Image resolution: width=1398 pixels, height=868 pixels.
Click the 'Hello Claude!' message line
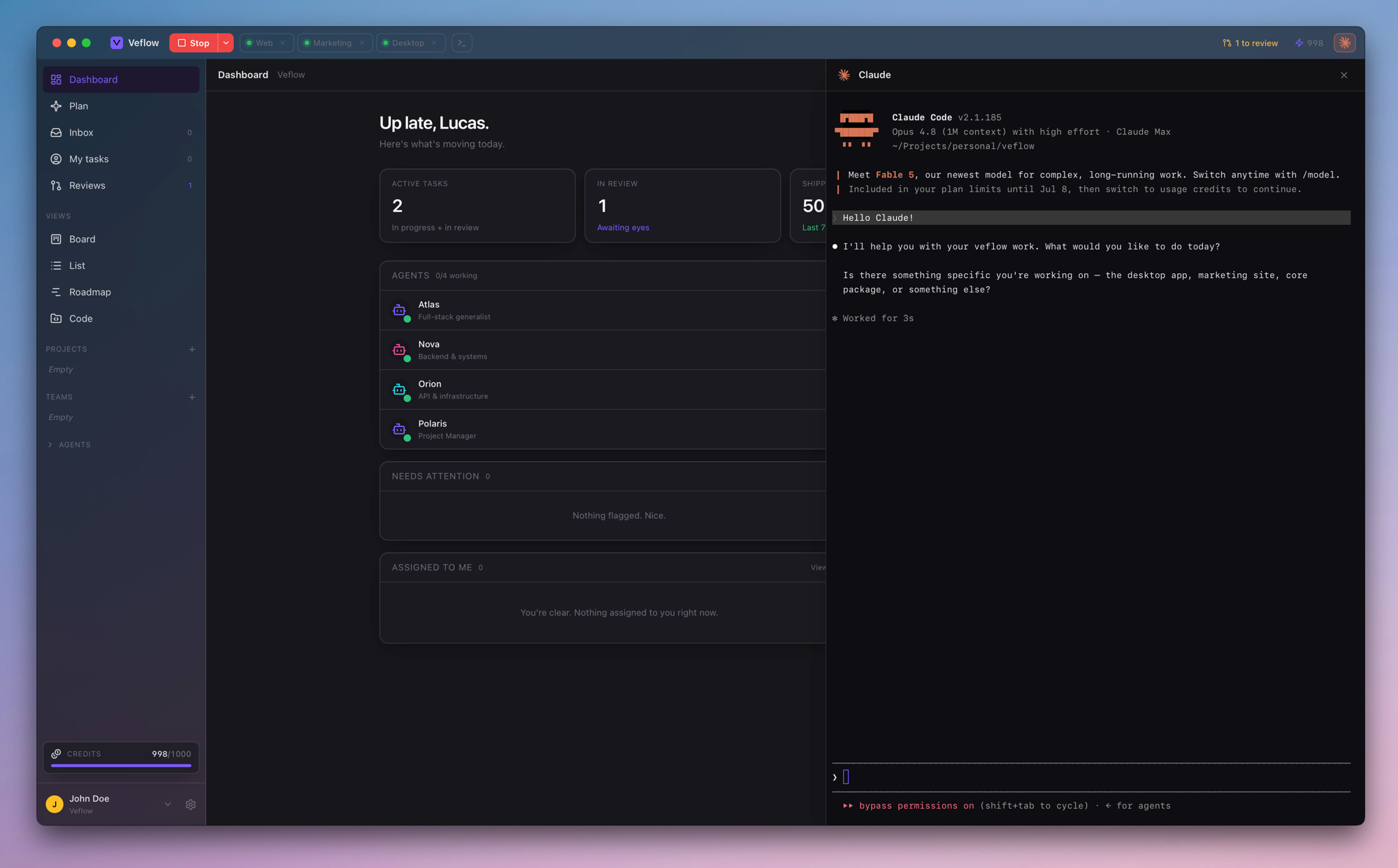(1091, 218)
